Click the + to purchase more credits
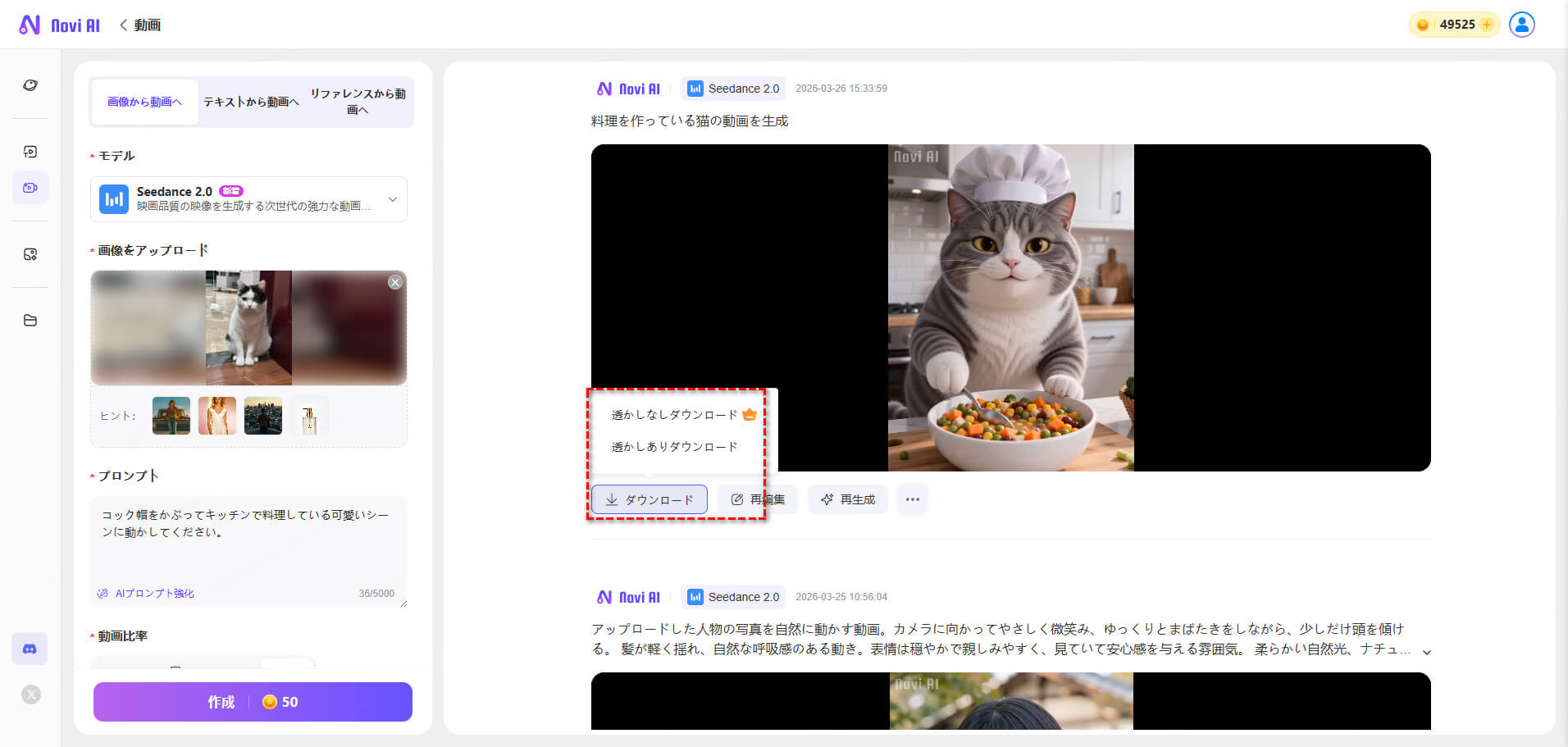 tap(1484, 25)
